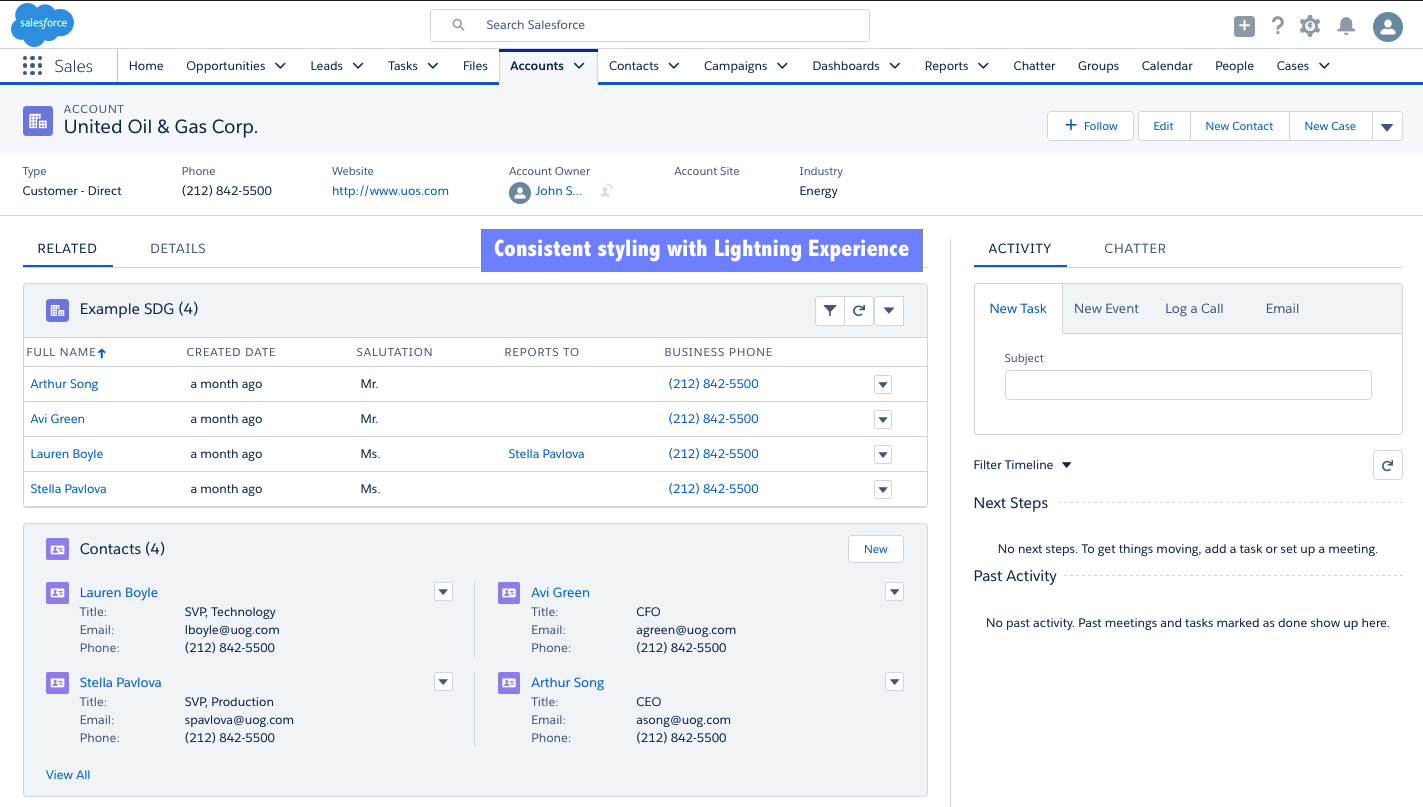Image resolution: width=1423 pixels, height=807 pixels.
Task: Open the Opportunities nav dropdown arrow
Action: coord(281,66)
